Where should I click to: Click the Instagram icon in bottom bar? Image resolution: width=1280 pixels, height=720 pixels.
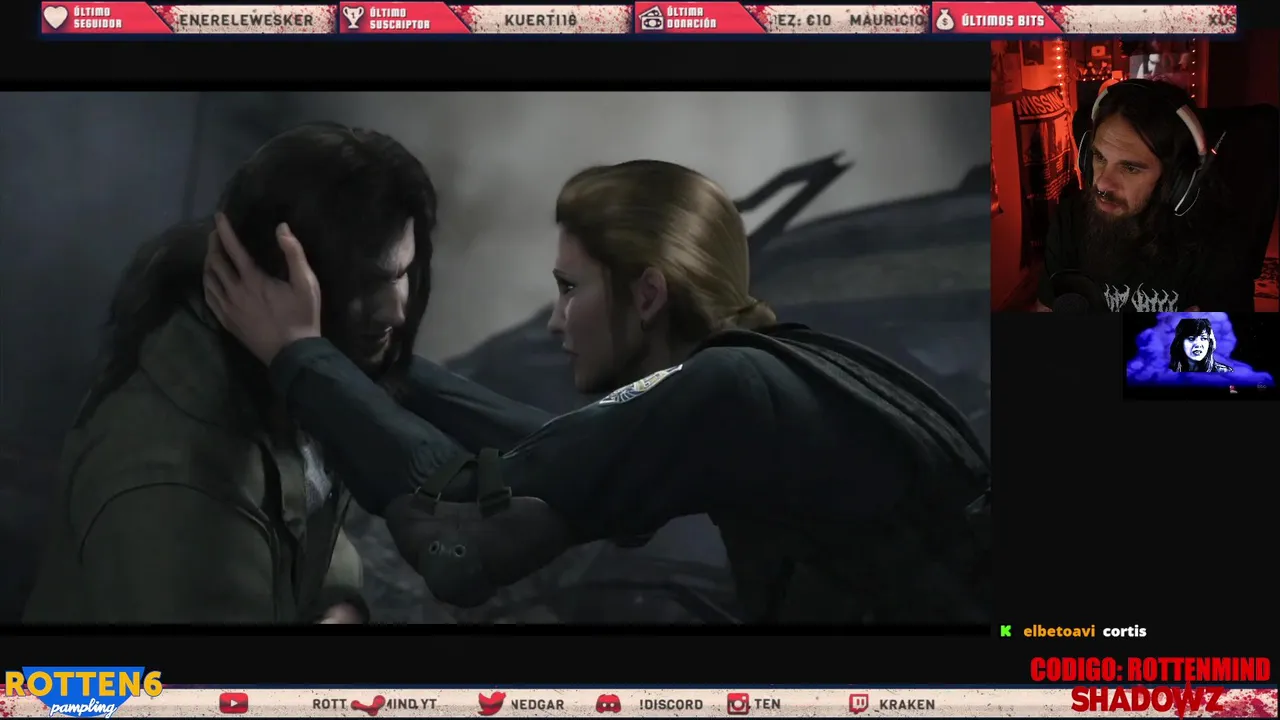pos(738,704)
